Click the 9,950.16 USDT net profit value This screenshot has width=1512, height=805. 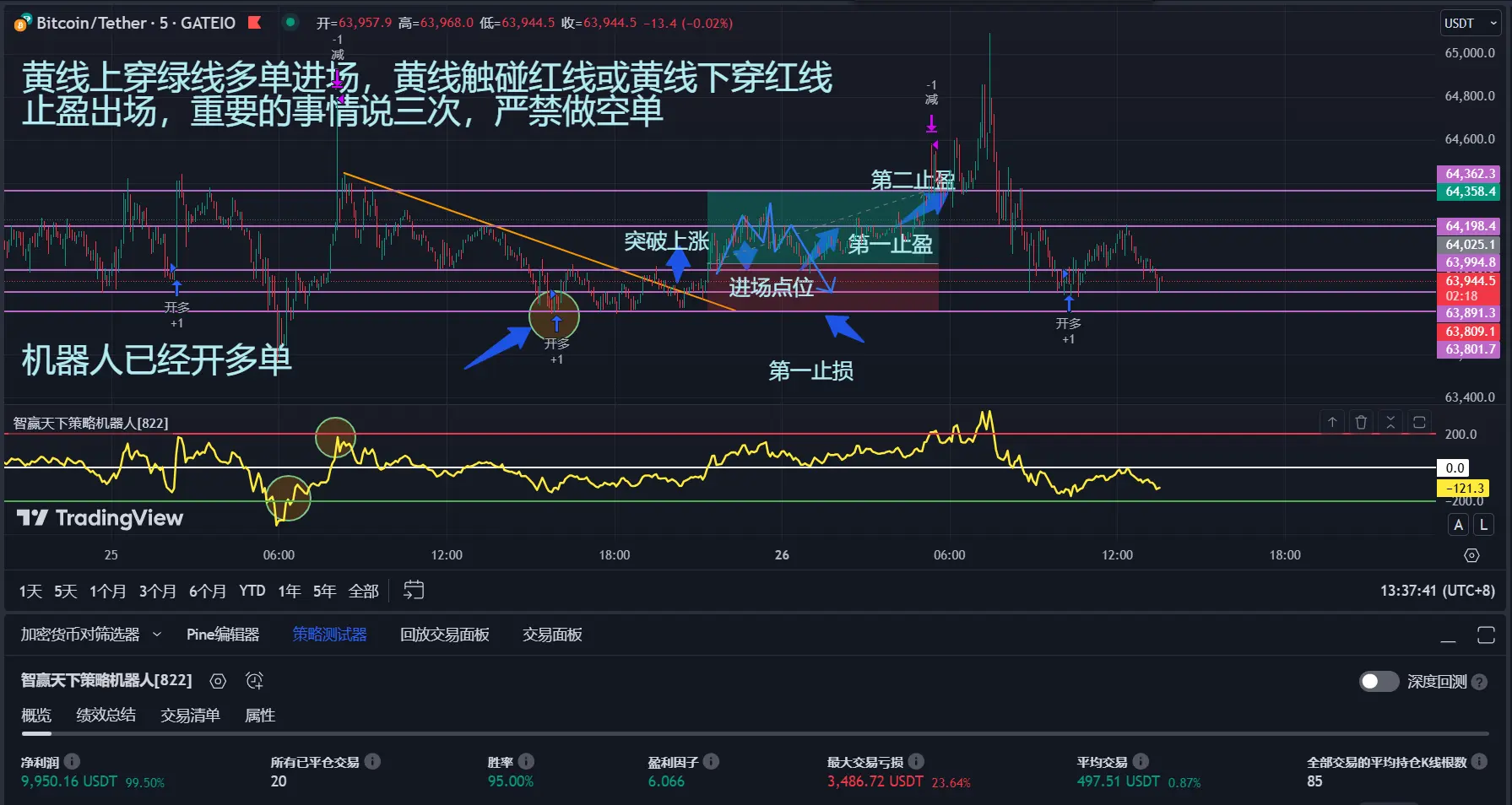coord(69,781)
